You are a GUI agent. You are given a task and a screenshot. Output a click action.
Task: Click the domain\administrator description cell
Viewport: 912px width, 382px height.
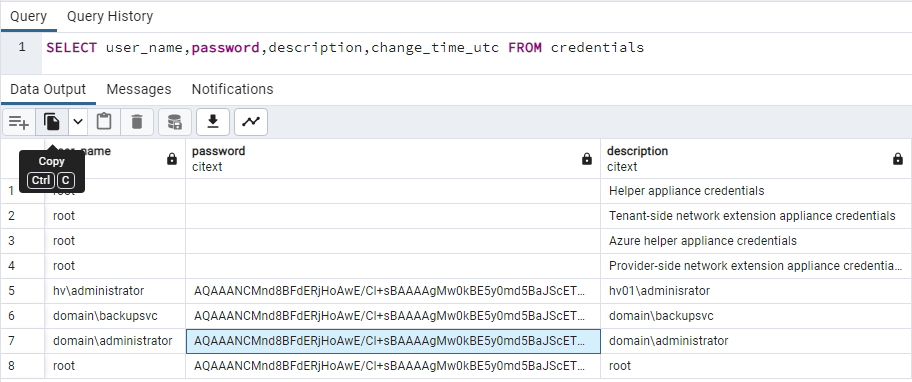click(x=756, y=341)
